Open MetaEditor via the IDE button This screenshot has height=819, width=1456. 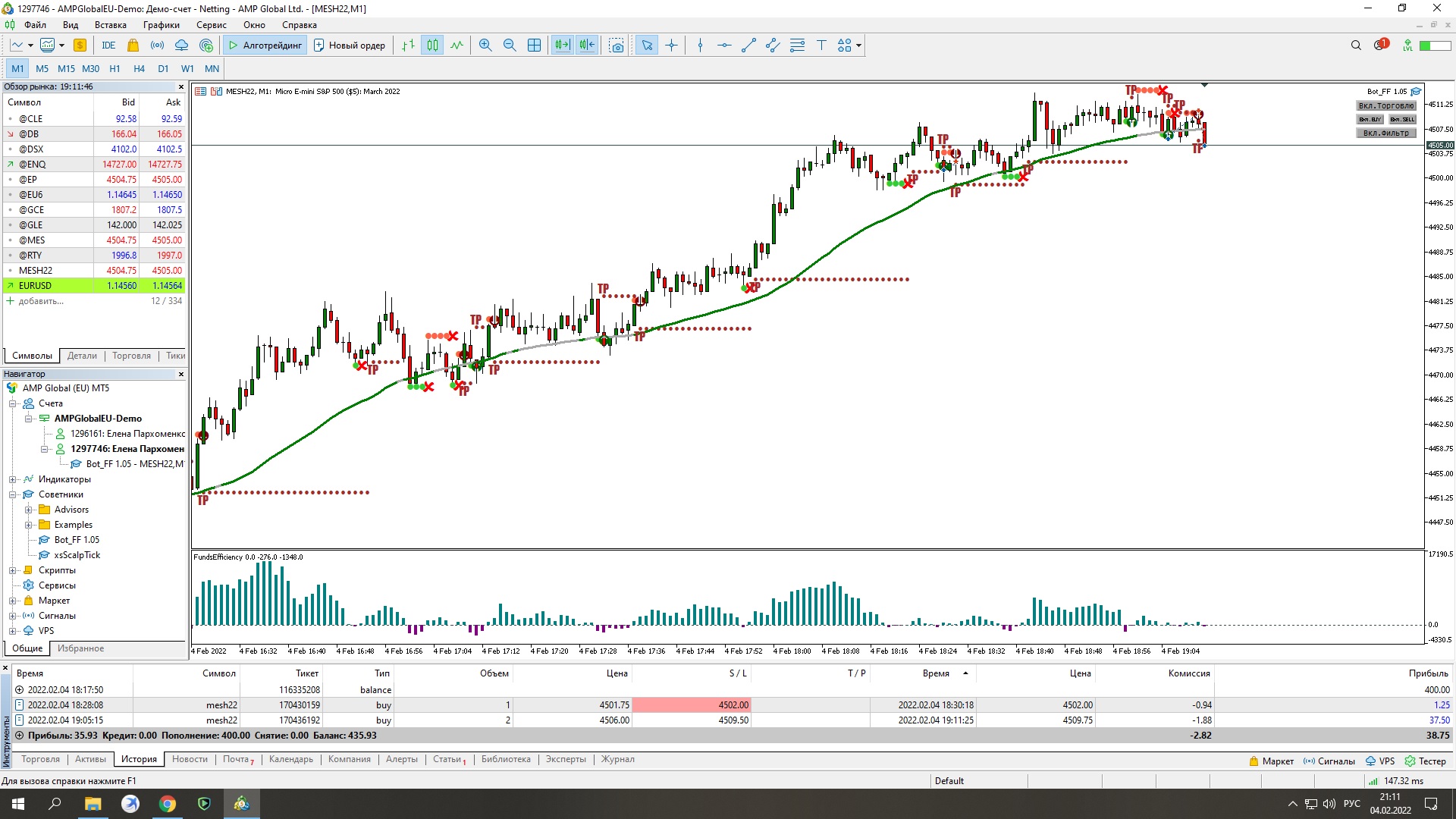pos(108,45)
